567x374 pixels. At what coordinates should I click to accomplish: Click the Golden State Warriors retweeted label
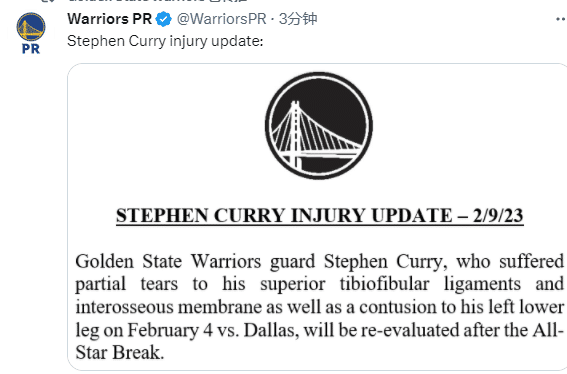coord(157,1)
